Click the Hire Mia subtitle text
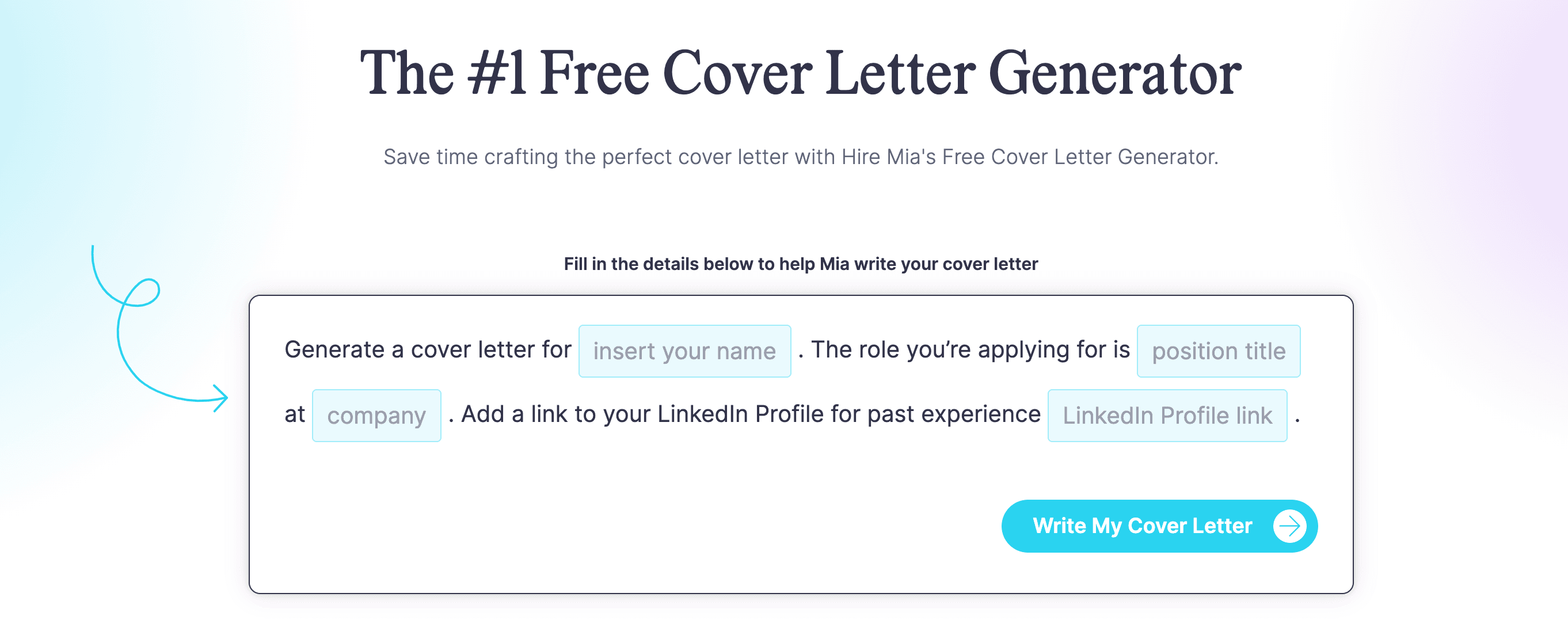Image resolution: width=1568 pixels, height=639 pixels. click(x=783, y=157)
